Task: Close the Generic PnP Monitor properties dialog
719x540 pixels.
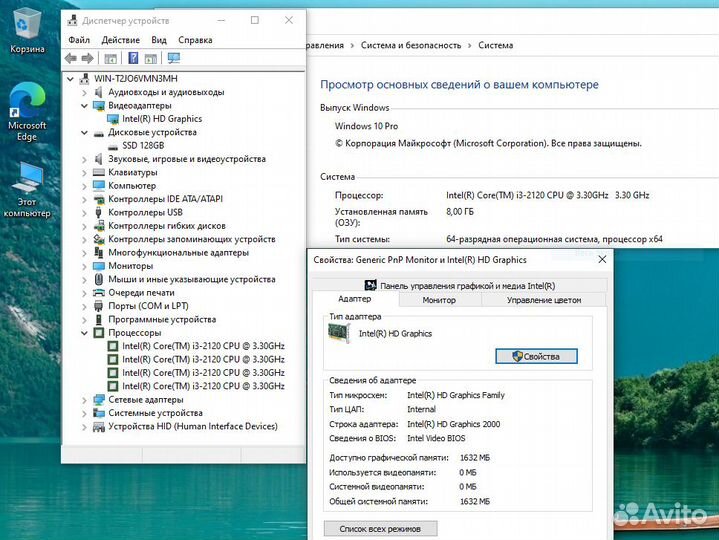Action: 602,259
